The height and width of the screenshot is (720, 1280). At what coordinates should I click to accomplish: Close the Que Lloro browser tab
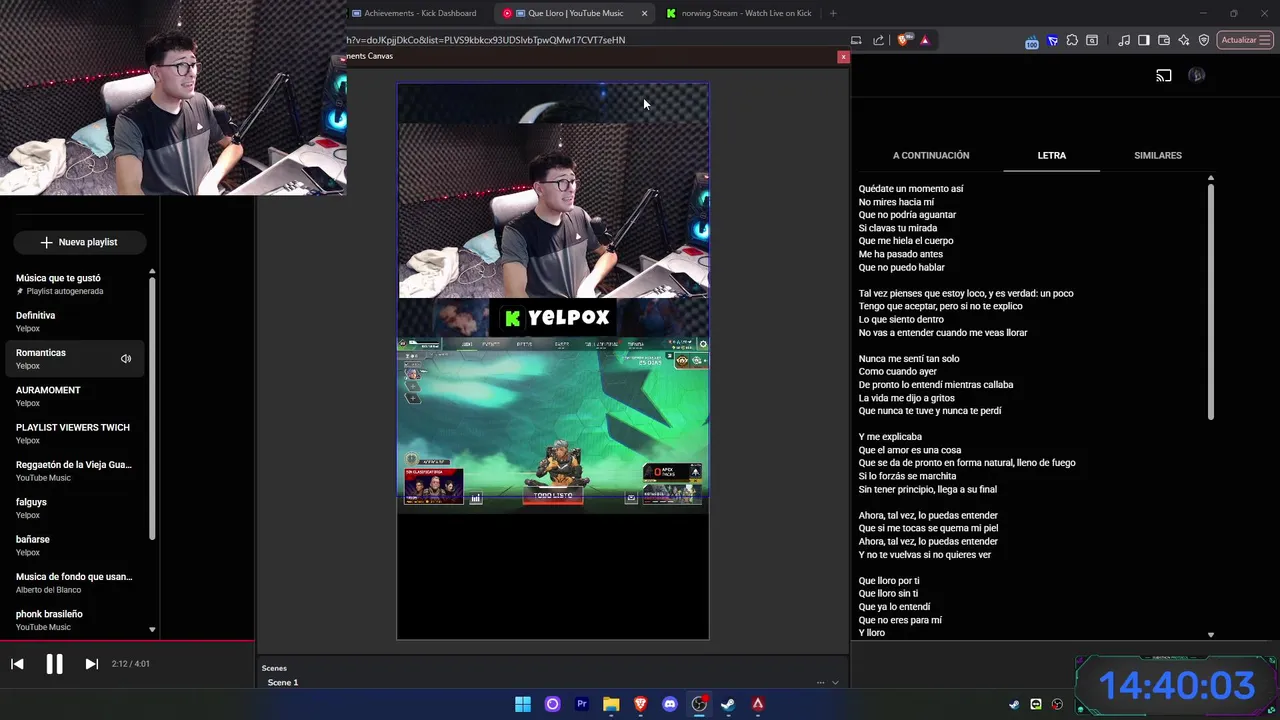point(644,13)
